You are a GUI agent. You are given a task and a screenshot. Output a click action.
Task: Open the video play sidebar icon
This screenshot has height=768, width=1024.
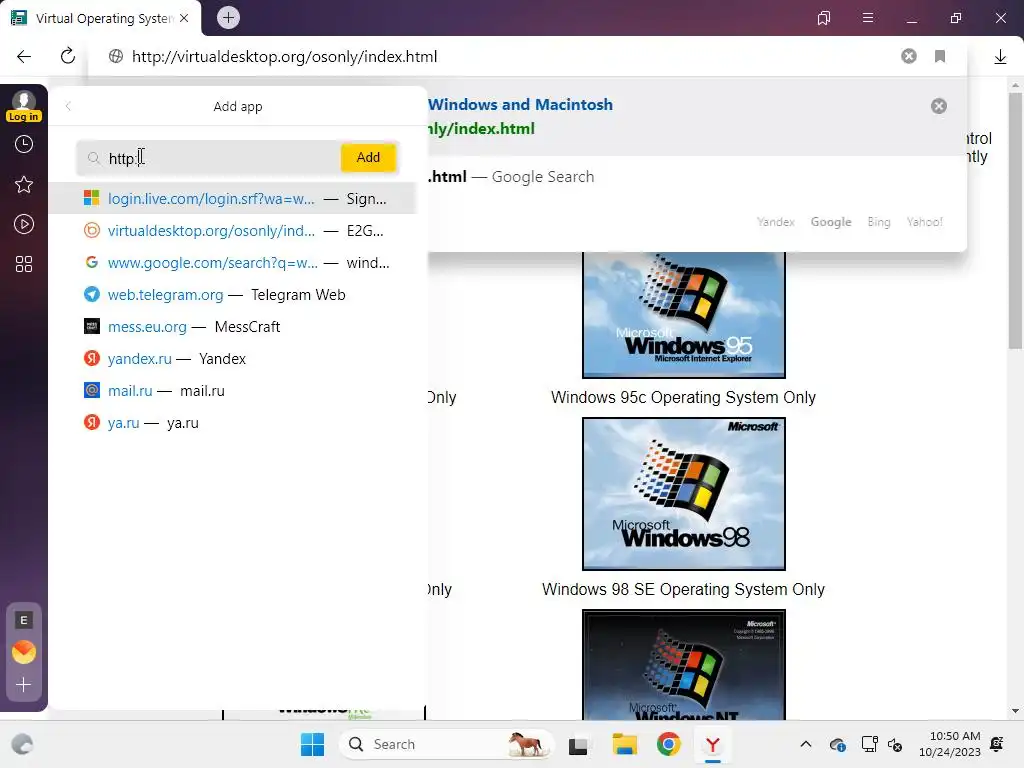click(x=24, y=225)
